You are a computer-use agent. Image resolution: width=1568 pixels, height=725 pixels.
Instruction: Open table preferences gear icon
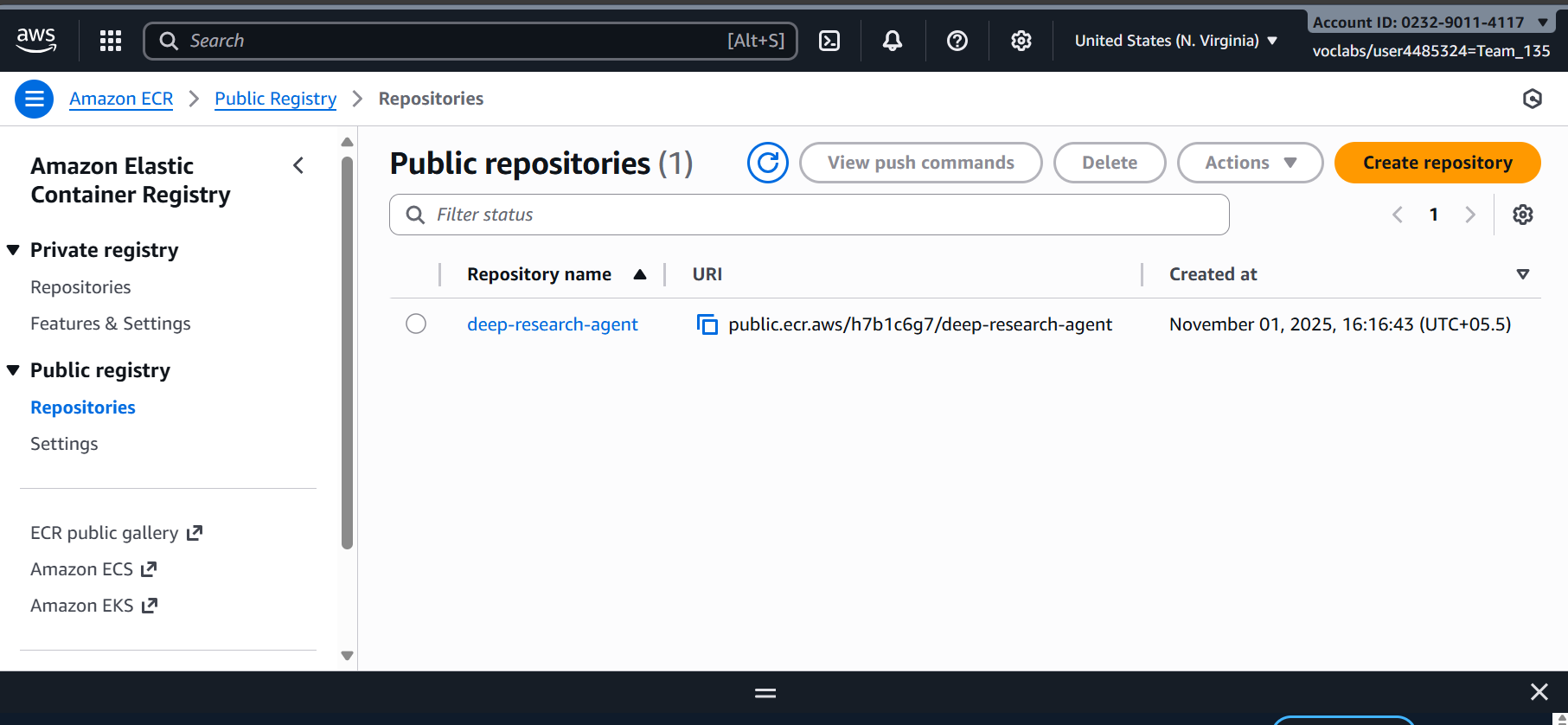click(x=1523, y=215)
